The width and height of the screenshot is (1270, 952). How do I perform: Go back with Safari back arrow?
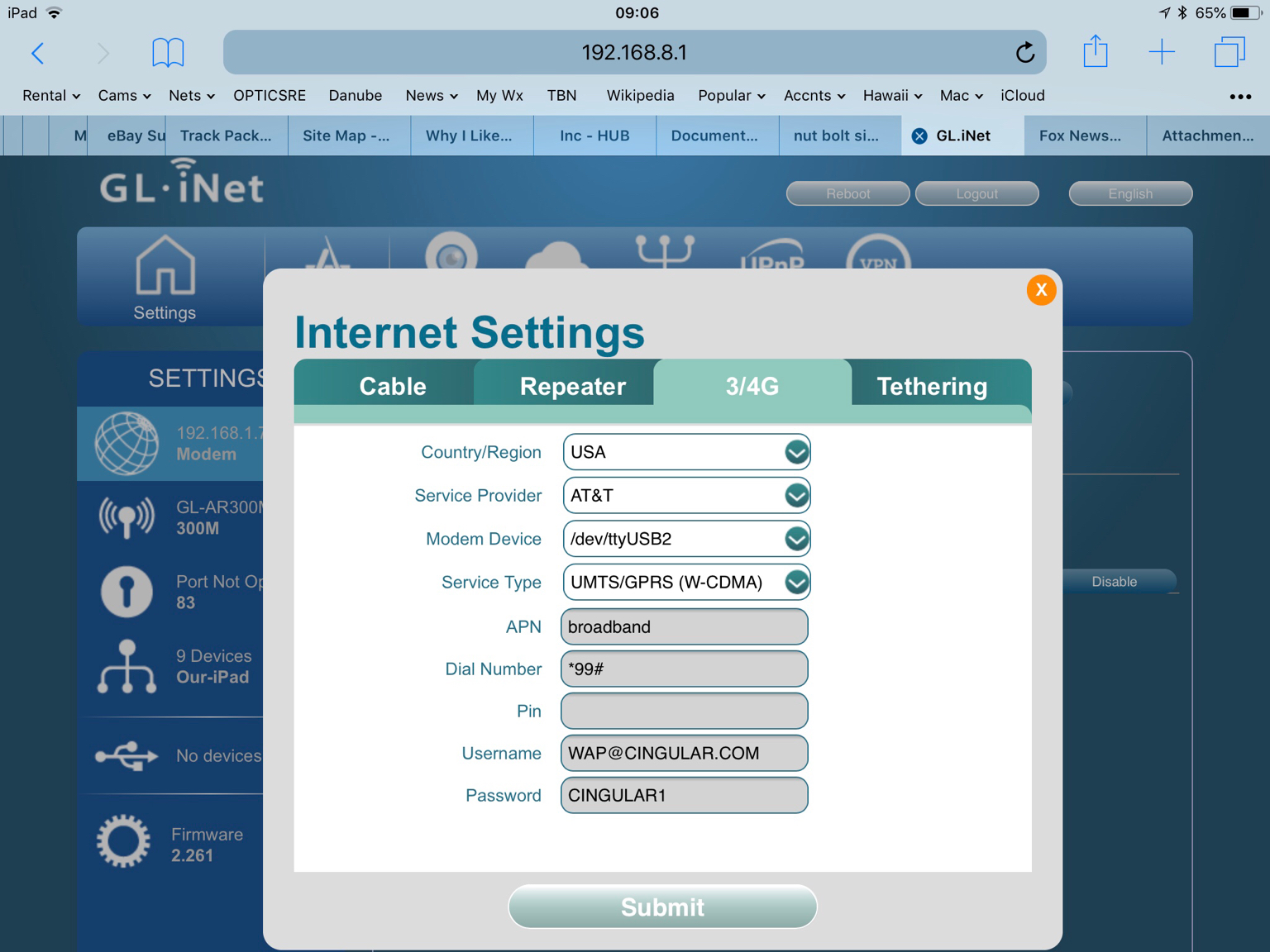click(38, 53)
